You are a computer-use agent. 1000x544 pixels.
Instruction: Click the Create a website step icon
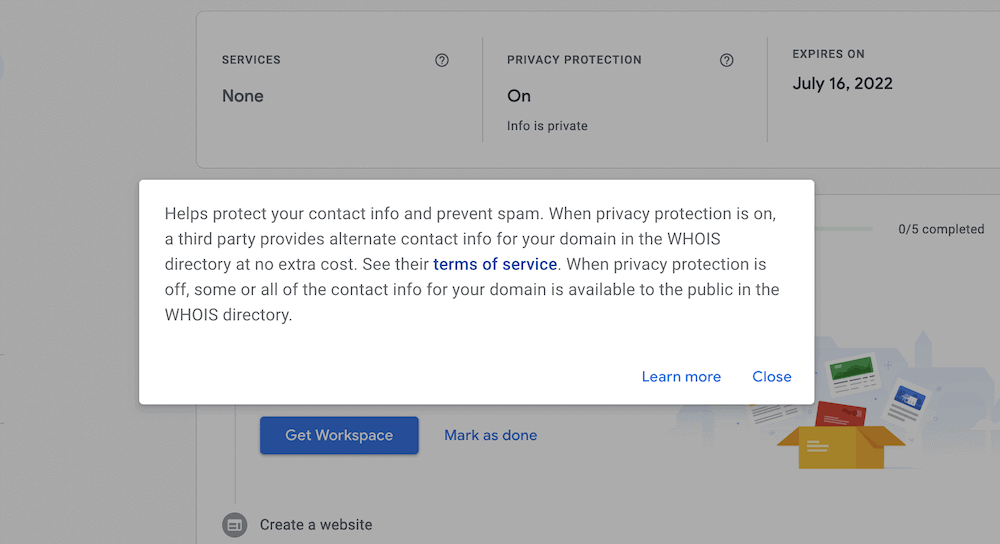point(235,524)
